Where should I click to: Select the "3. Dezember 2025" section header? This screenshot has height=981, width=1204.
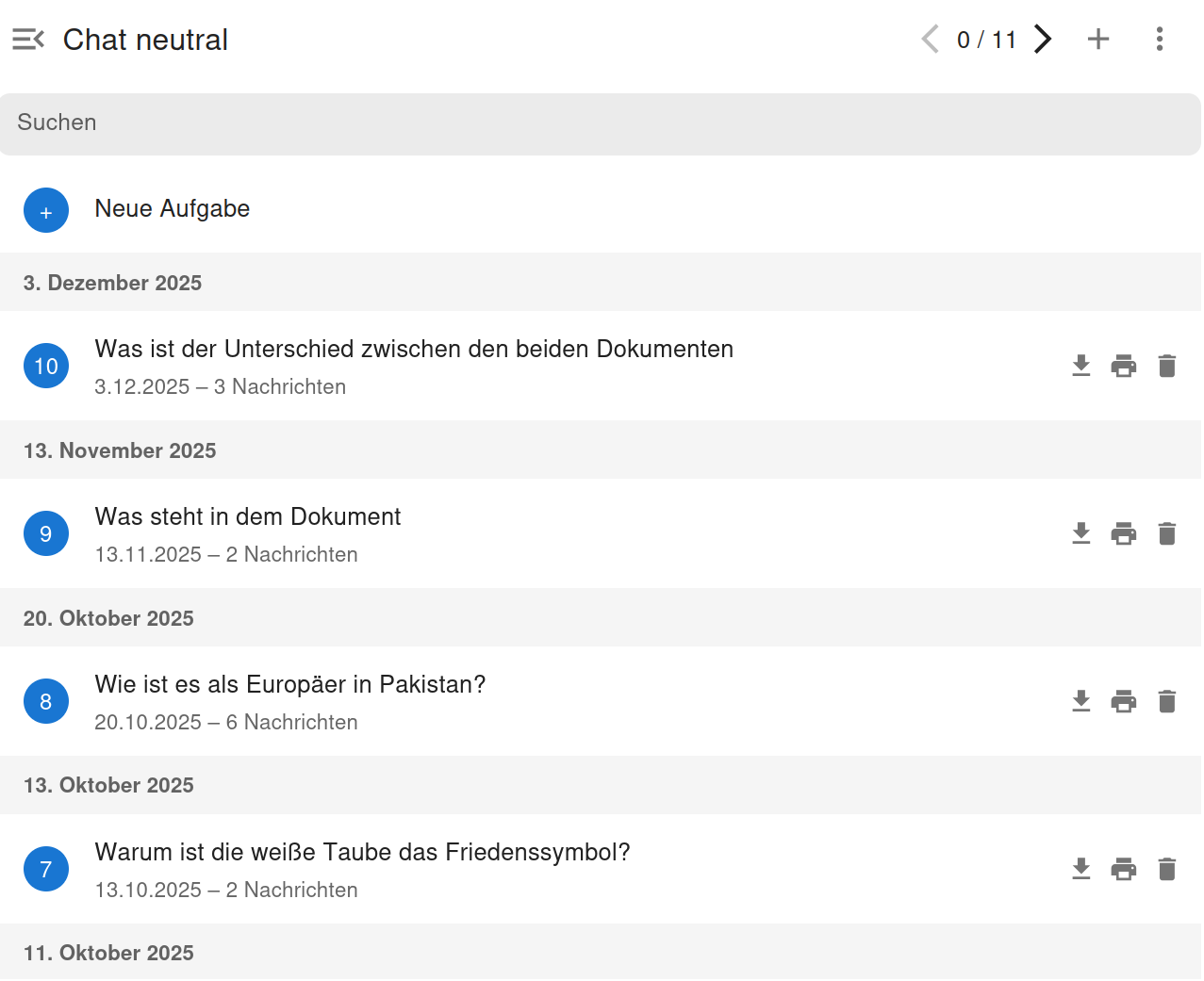[x=112, y=283]
